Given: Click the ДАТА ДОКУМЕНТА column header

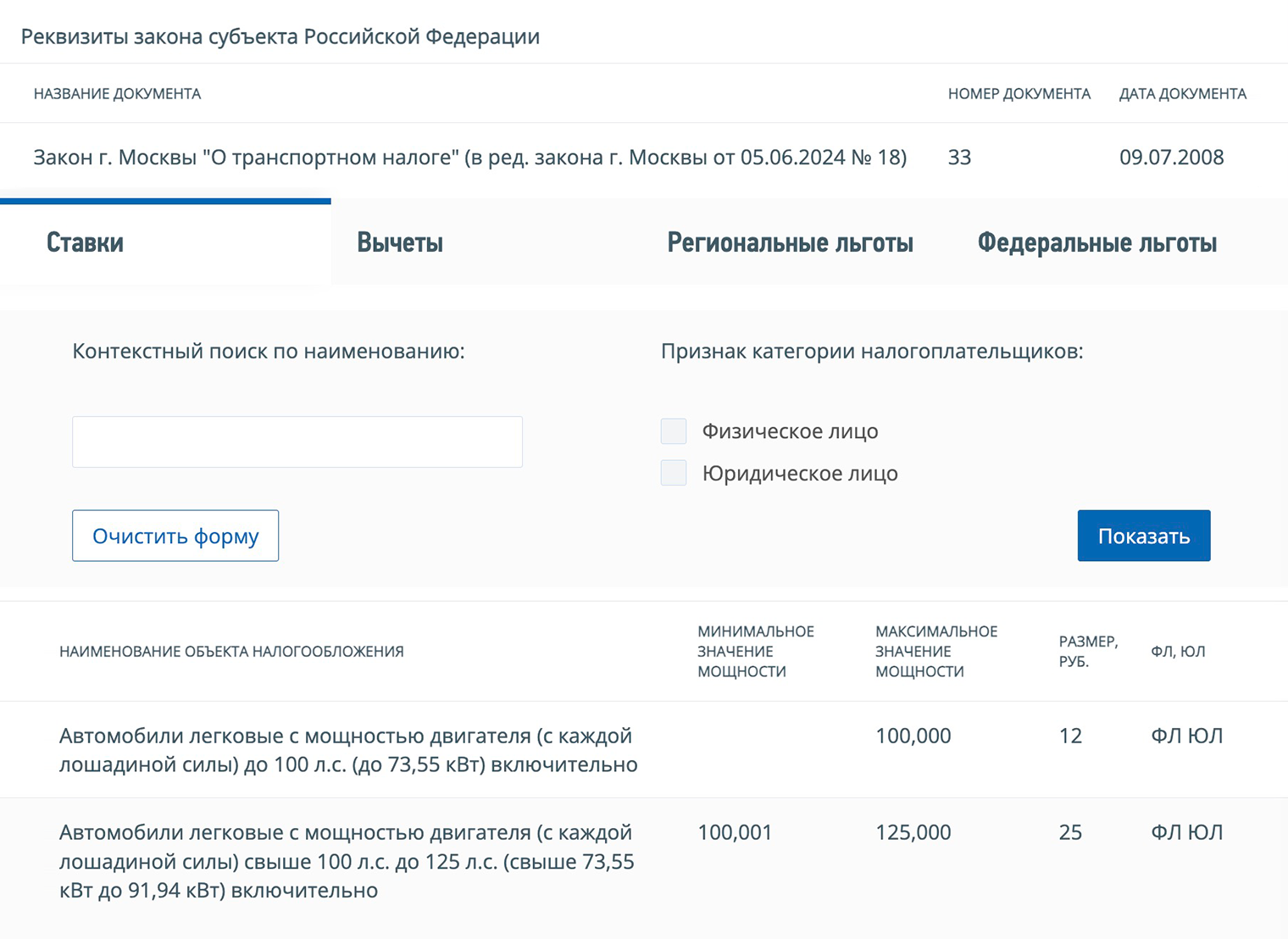Looking at the screenshot, I should click(1183, 93).
